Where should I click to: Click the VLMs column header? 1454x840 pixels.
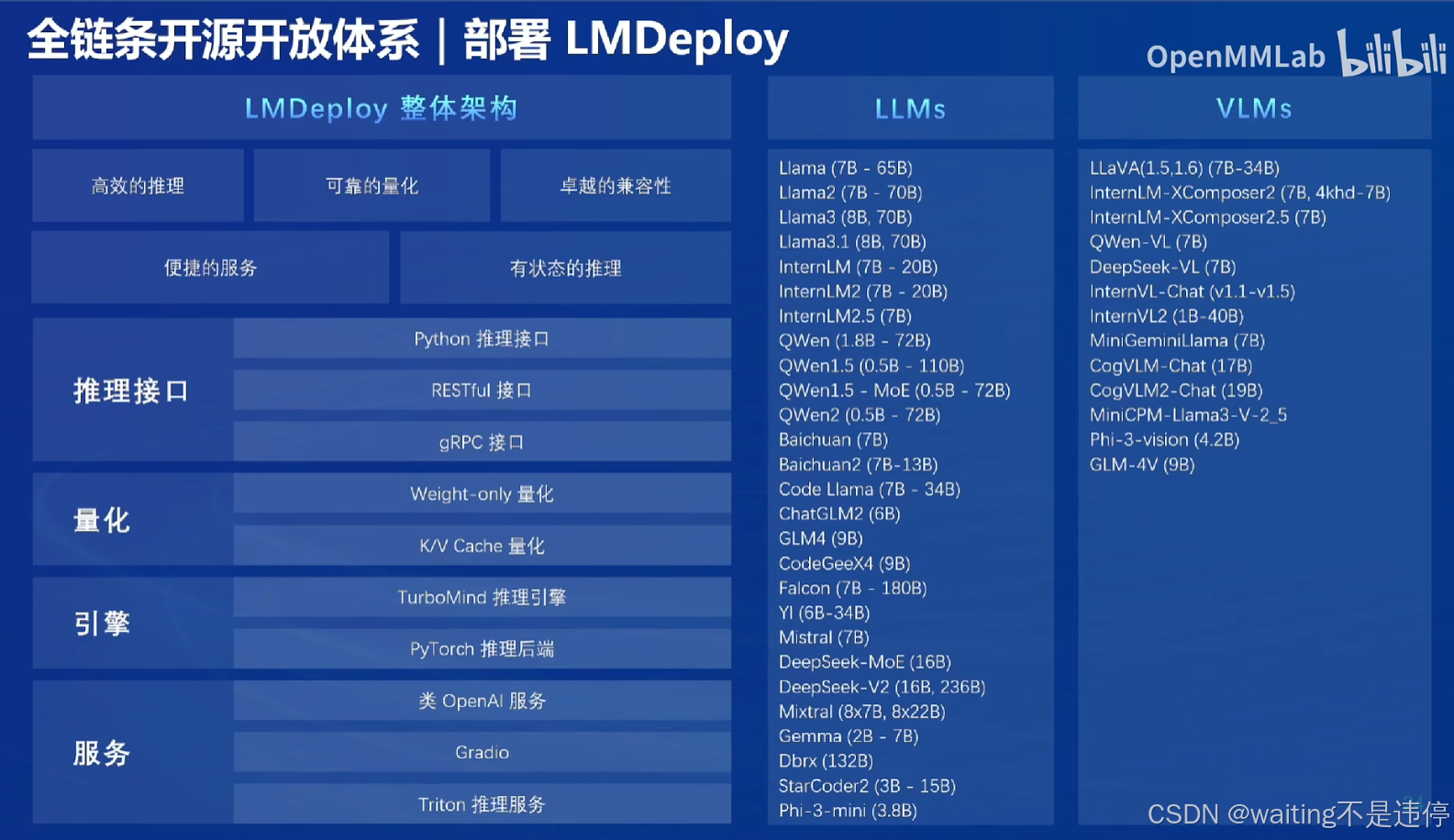[1254, 108]
